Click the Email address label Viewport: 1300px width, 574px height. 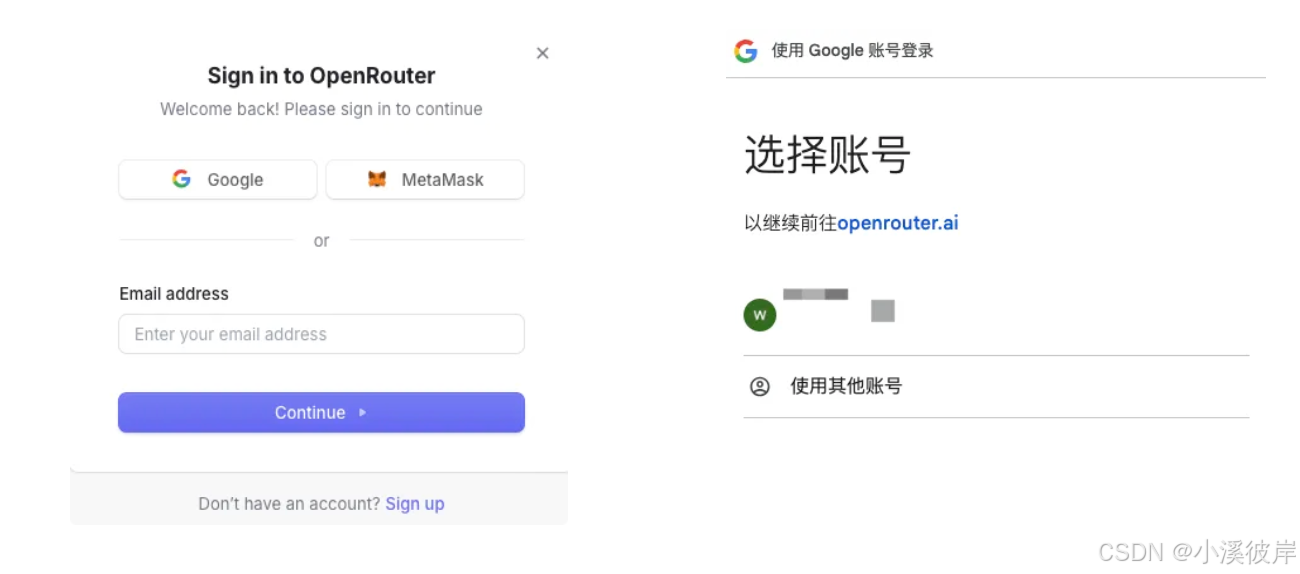click(x=174, y=294)
